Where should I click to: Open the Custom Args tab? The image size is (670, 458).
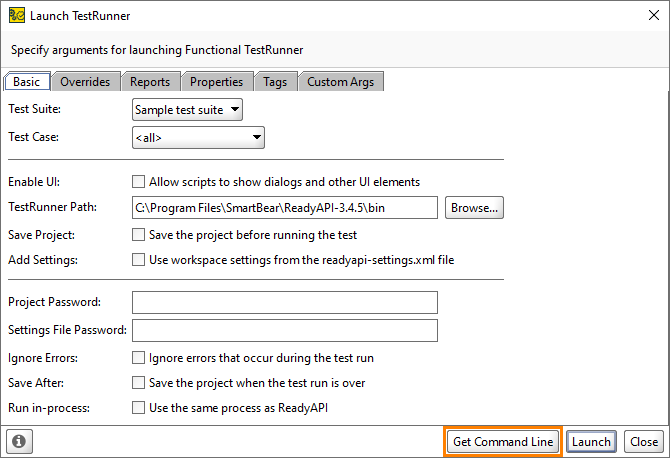coord(341,82)
